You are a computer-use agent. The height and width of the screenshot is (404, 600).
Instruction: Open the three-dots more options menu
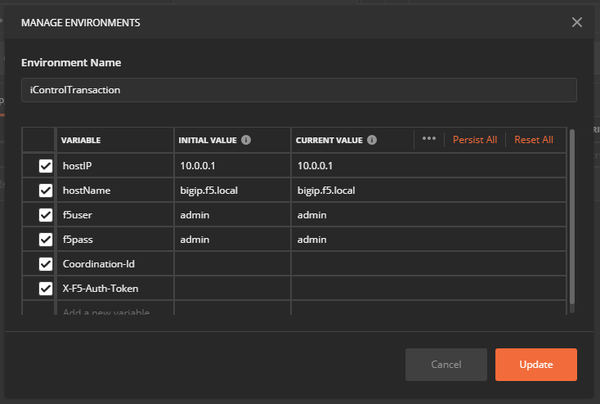tap(429, 138)
